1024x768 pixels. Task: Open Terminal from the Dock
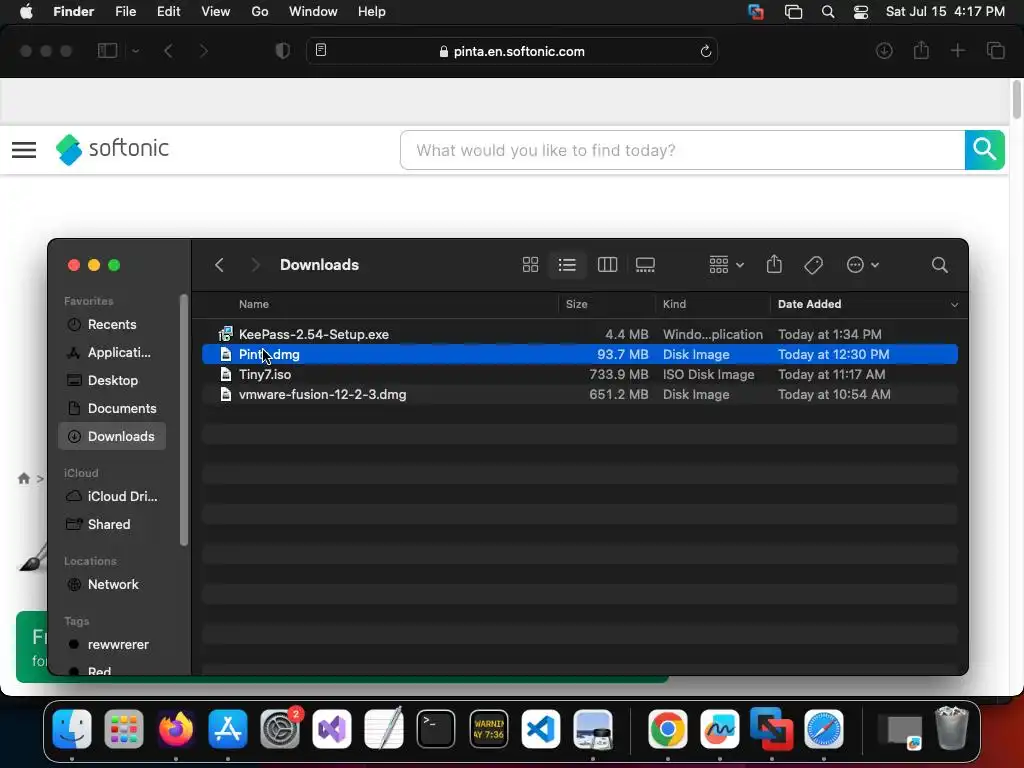pyautogui.click(x=436, y=729)
